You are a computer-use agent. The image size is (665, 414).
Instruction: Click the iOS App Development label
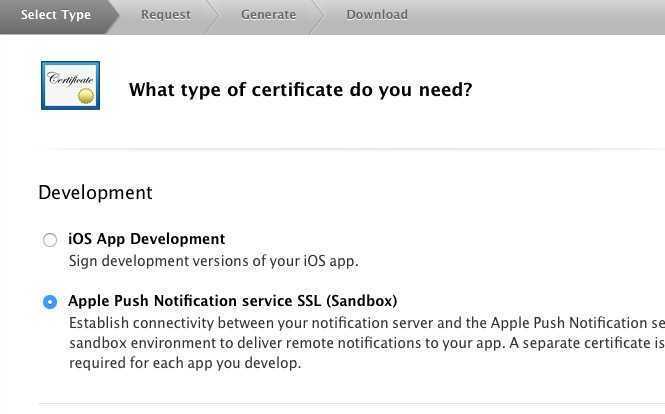click(146, 239)
